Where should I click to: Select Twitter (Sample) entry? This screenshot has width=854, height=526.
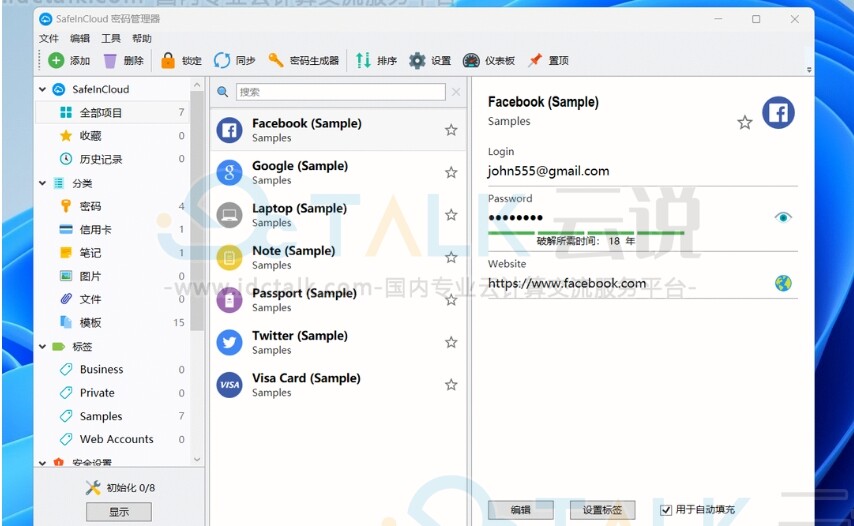(x=338, y=342)
